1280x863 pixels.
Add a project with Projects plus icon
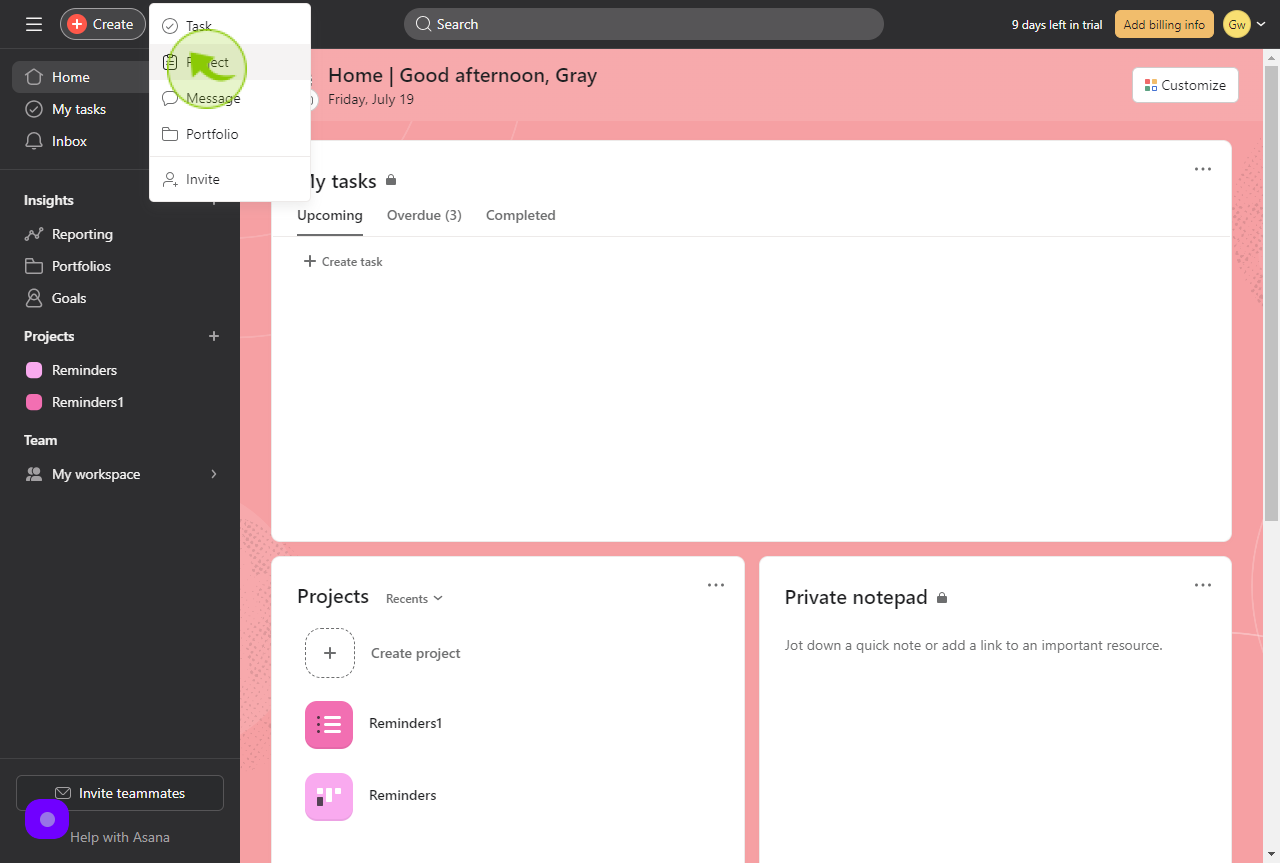click(x=213, y=336)
